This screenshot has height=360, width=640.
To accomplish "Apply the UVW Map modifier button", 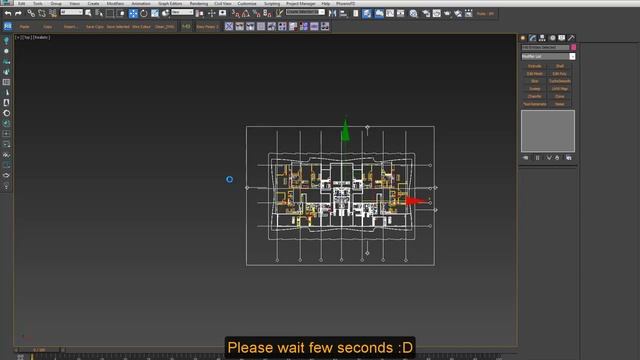I will (560, 89).
